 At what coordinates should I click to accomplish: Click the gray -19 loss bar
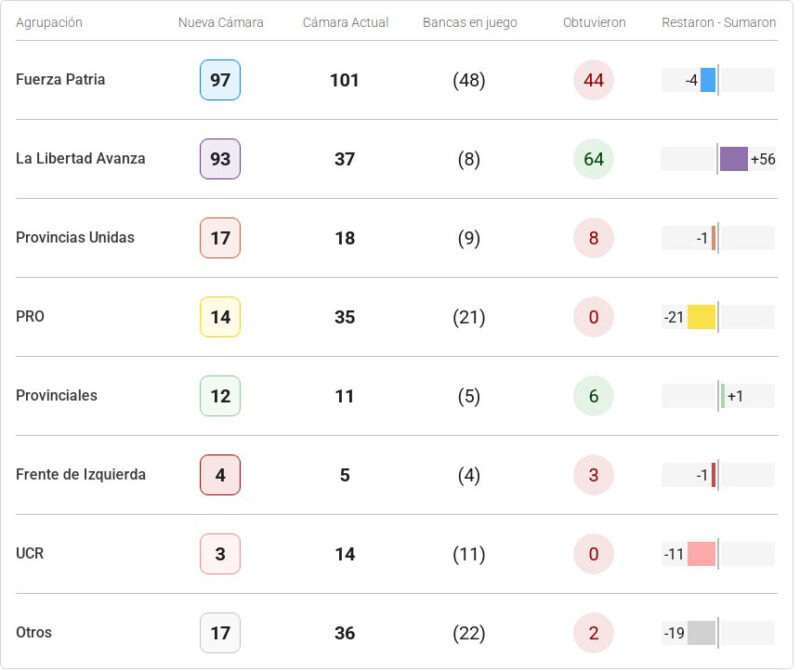click(x=701, y=633)
